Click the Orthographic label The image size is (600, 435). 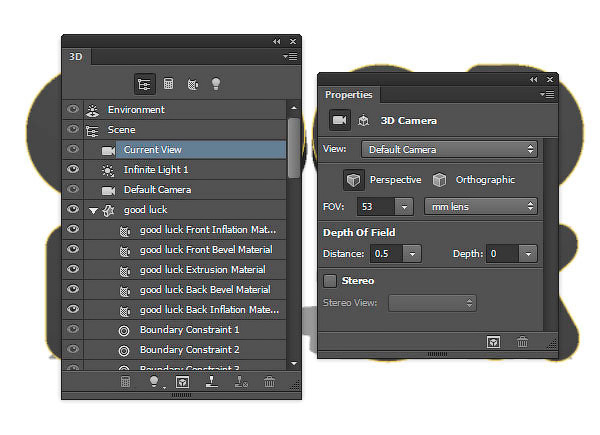(485, 180)
